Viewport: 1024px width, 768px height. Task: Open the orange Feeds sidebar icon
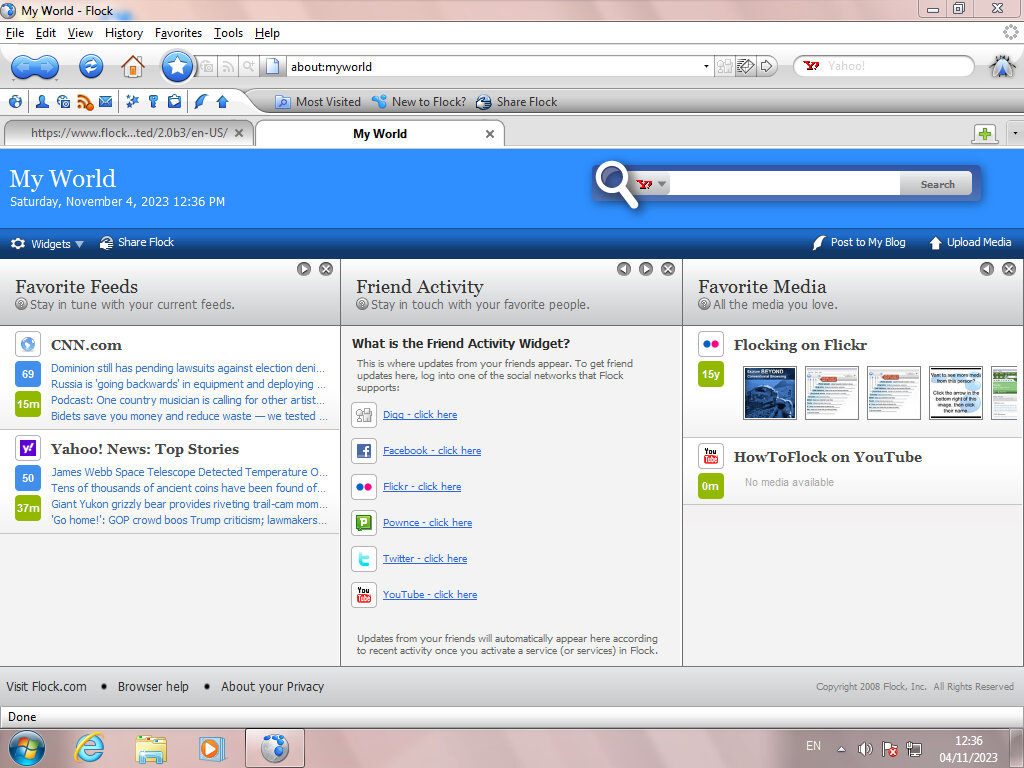[85, 101]
